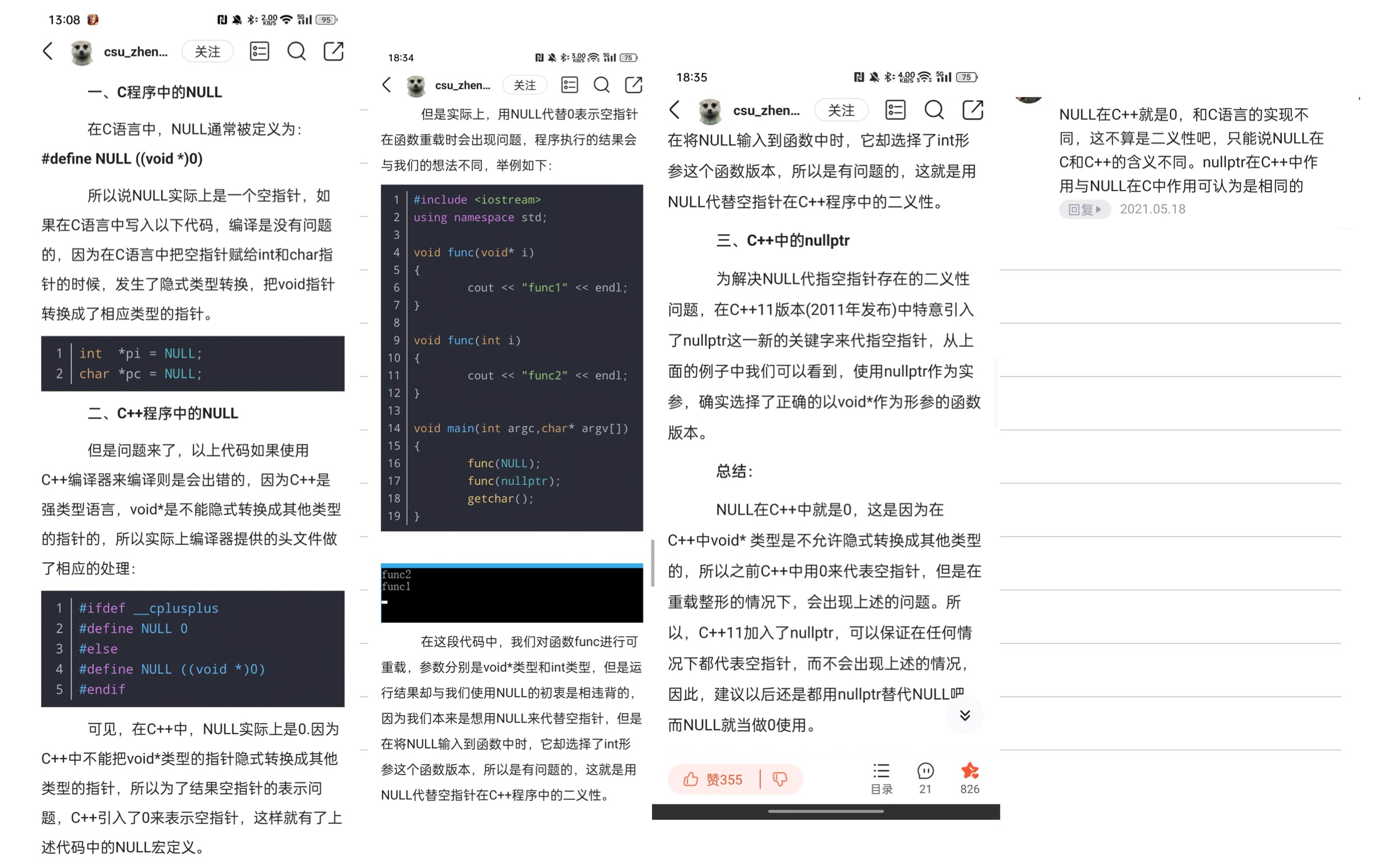Toggle the thumbs-down dislike icon
This screenshot has height=868, width=1389.
click(780, 779)
